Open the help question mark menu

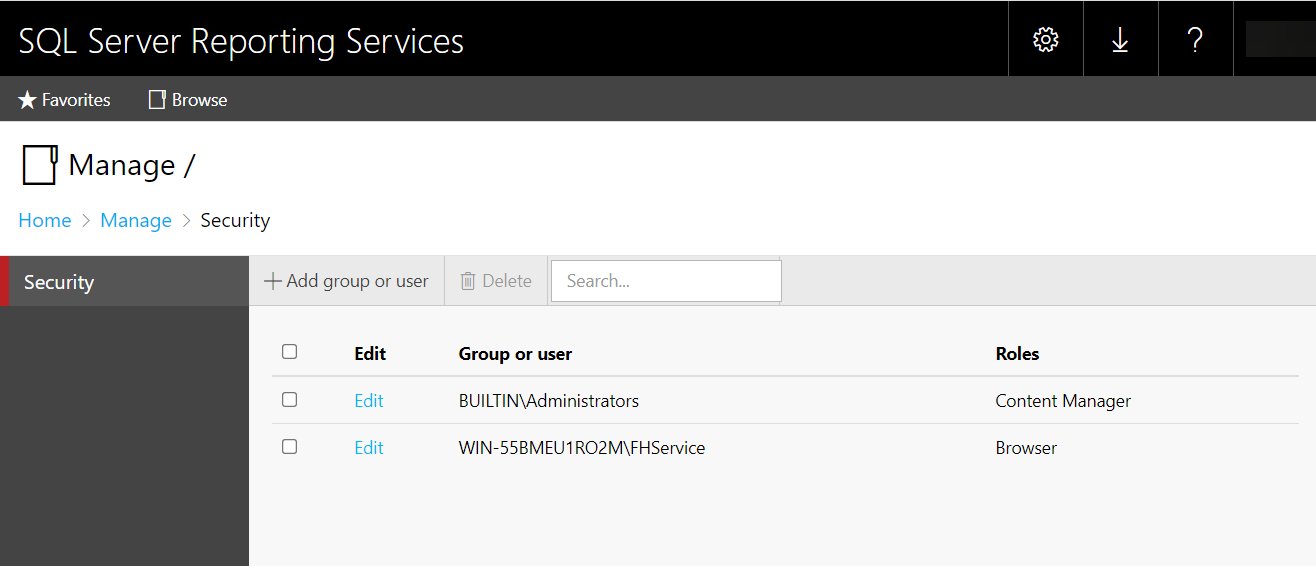coord(1195,39)
